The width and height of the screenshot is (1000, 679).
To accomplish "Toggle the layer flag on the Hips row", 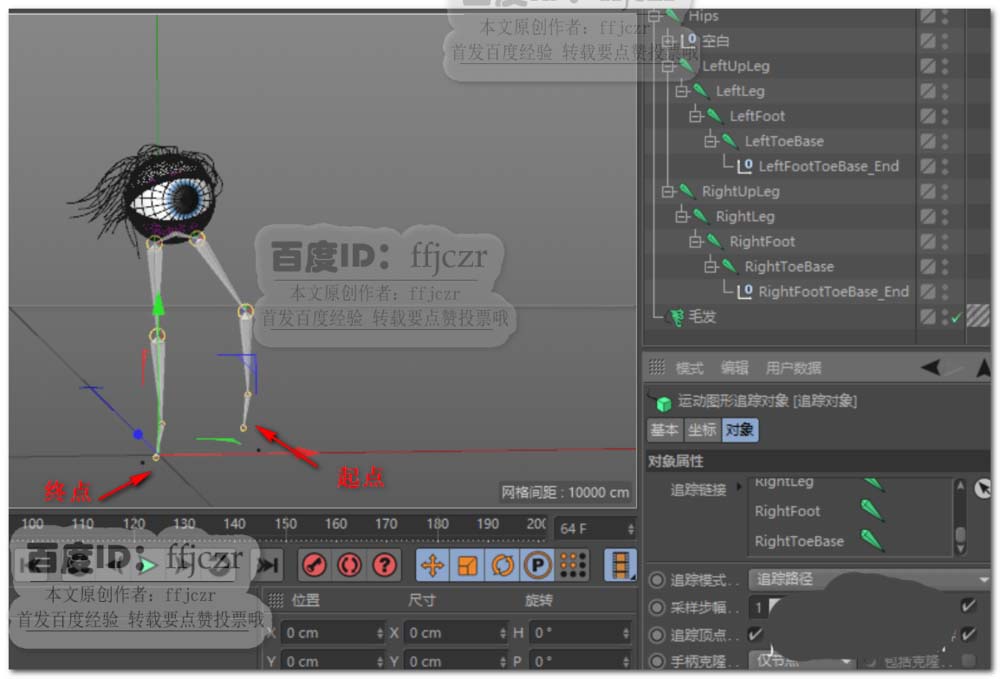I will (928, 16).
